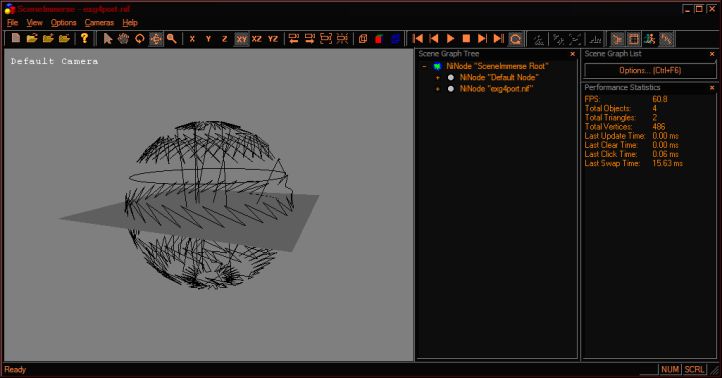Choose the orbit rotate tool
Viewport: 722px width, 378px height.
140,39
